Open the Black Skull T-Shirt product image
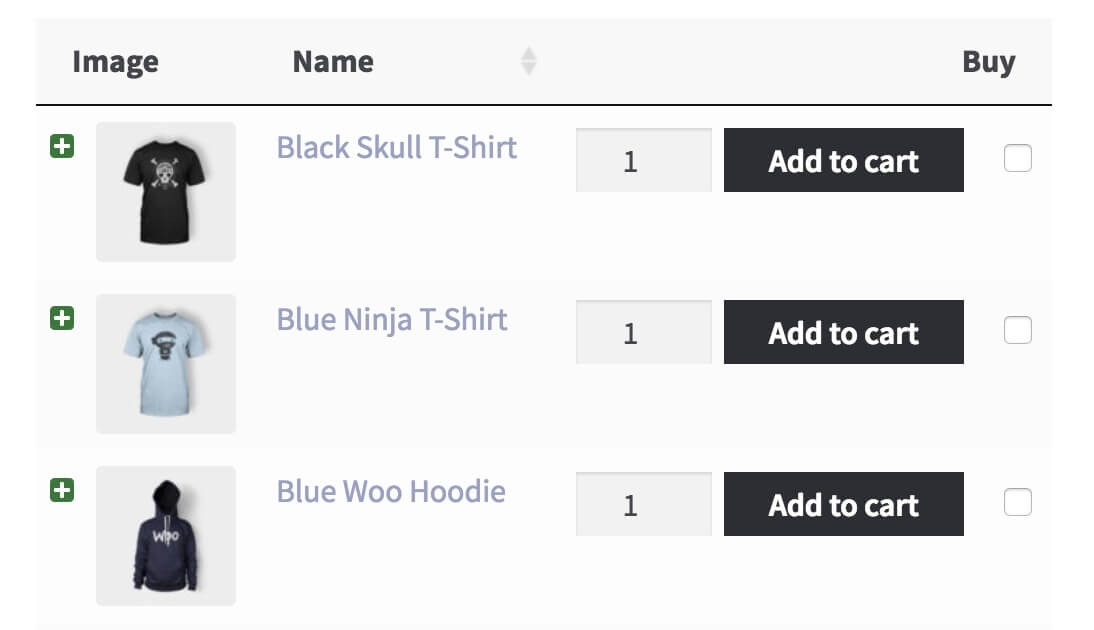The height and width of the screenshot is (630, 1094). (x=166, y=192)
